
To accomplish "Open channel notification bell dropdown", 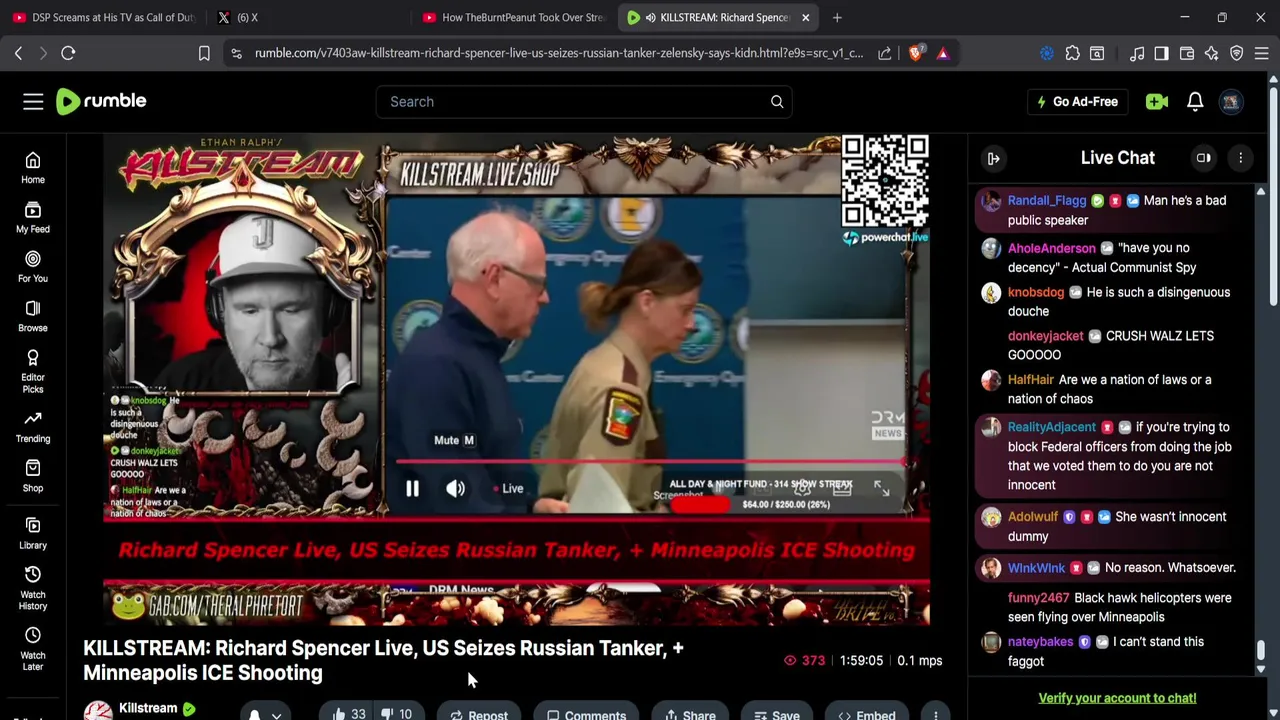I will (x=265, y=714).
